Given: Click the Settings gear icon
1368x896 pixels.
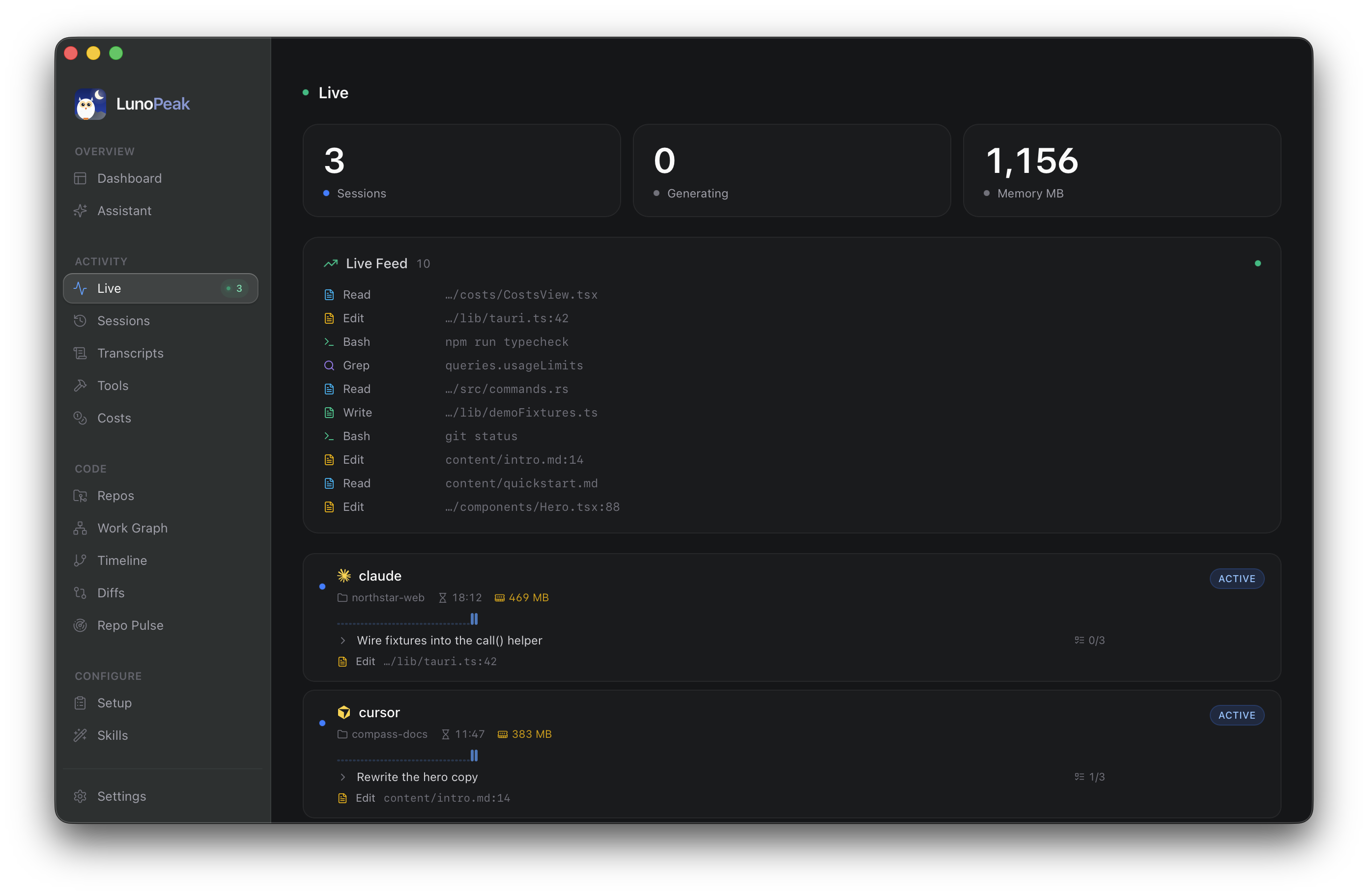Looking at the screenshot, I should coord(81,796).
